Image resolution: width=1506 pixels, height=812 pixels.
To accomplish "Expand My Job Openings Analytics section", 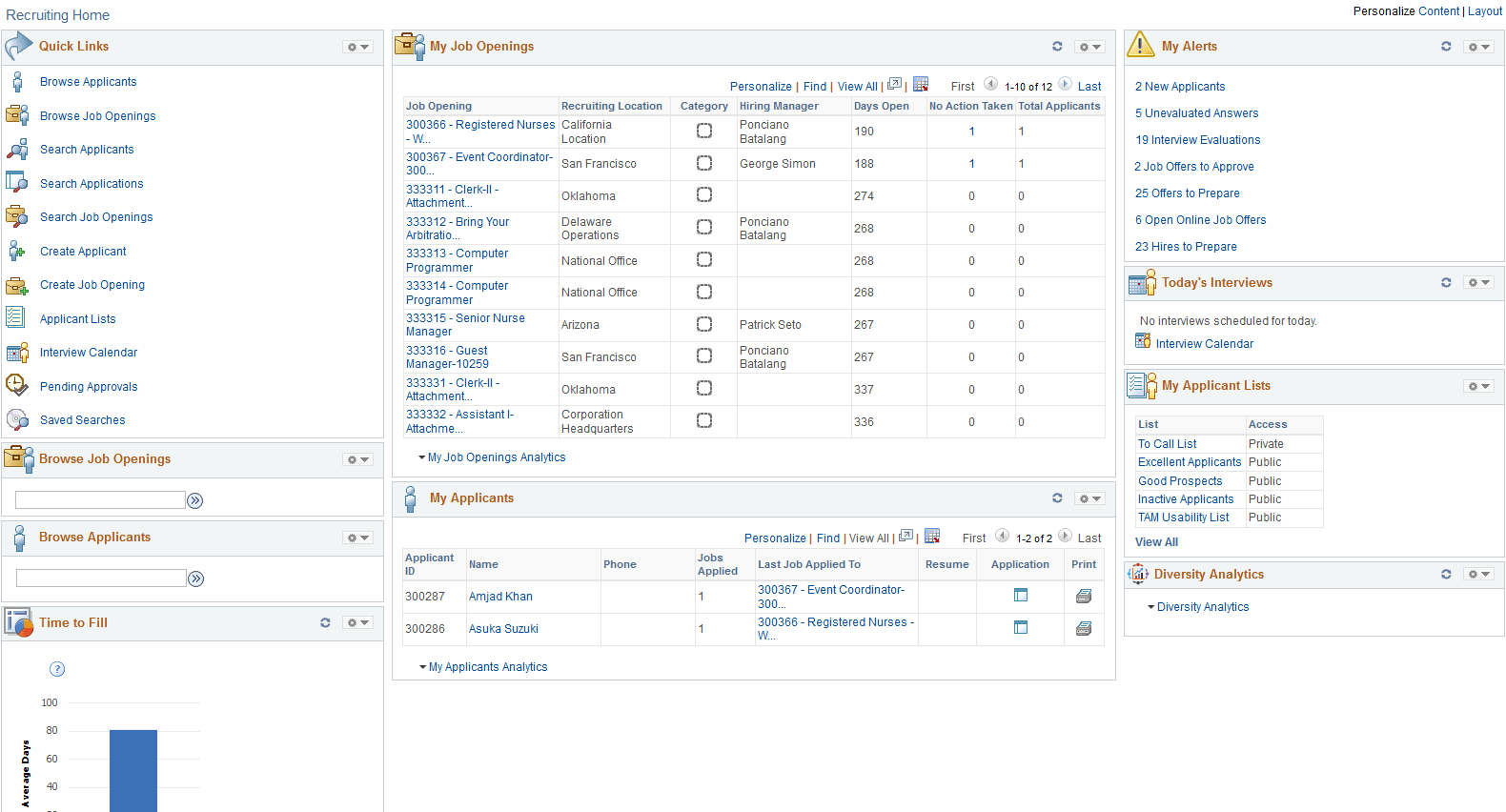I will tap(492, 457).
